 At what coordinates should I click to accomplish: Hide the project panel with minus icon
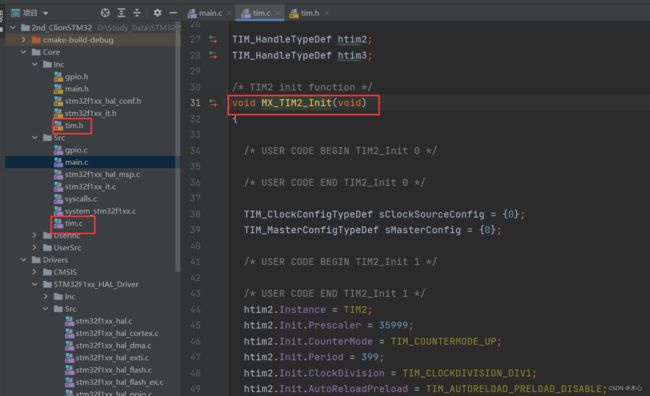coord(173,13)
